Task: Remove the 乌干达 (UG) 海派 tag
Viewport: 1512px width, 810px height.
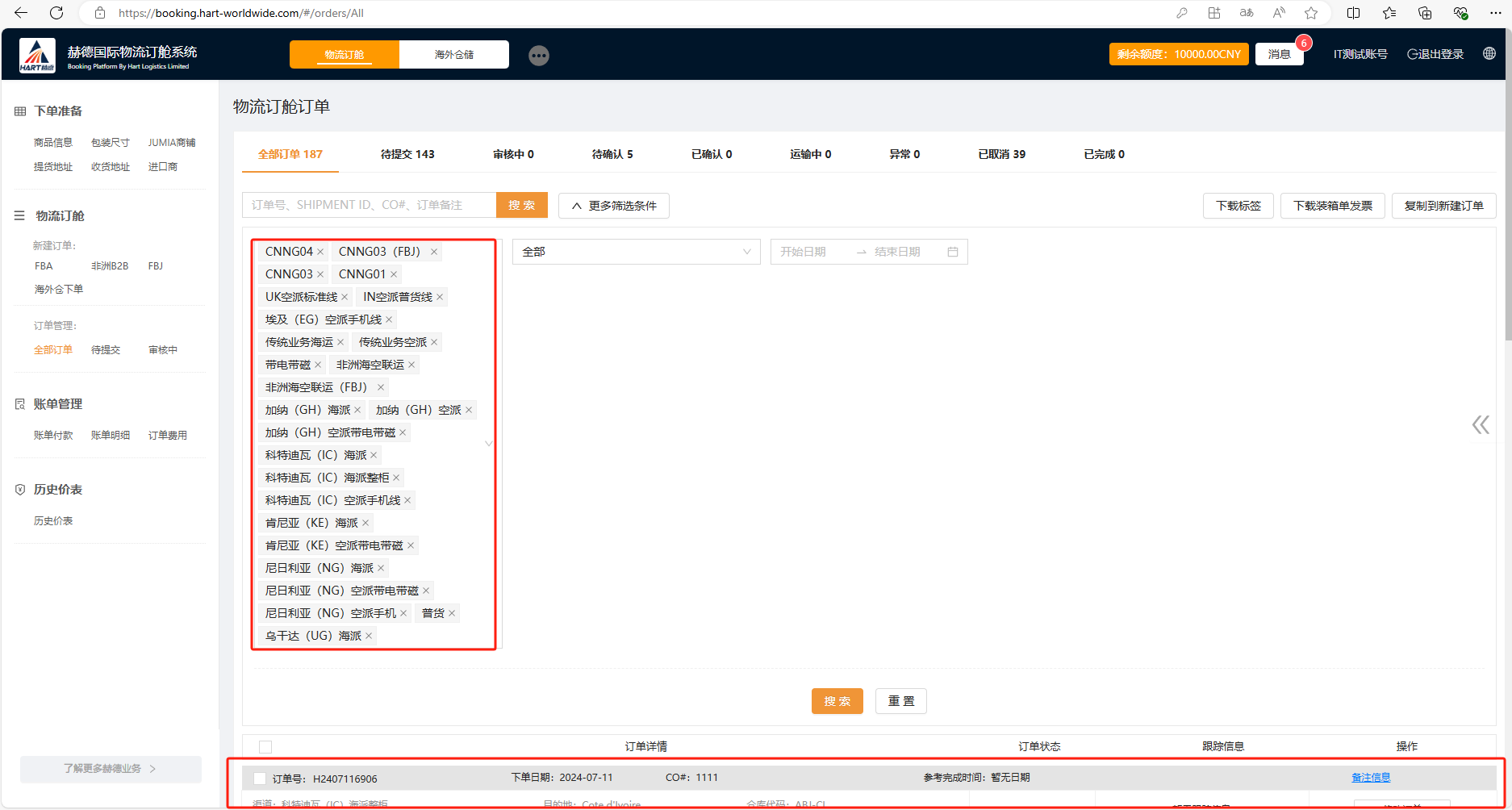Action: 369,636
